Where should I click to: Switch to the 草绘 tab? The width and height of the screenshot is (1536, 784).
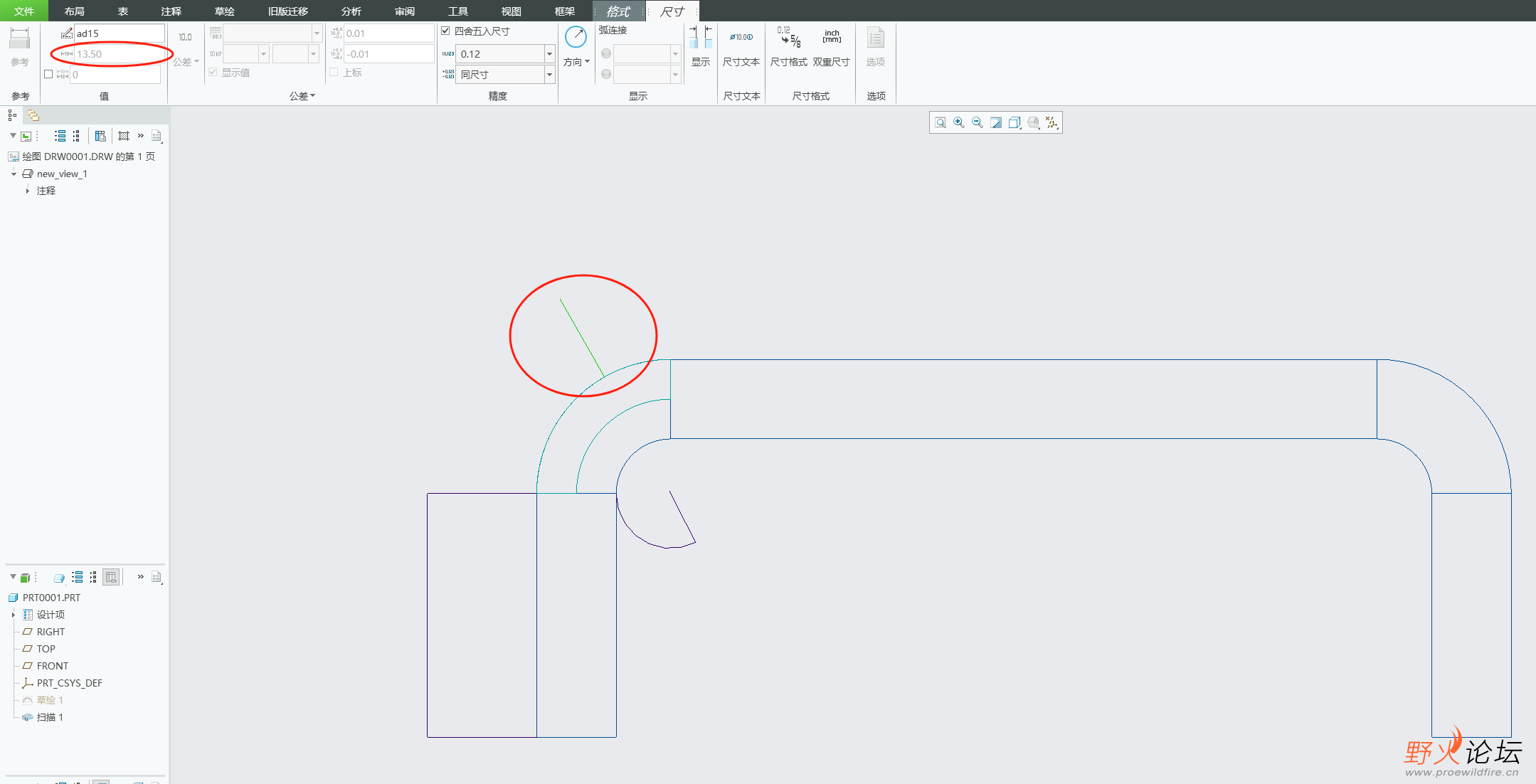click(x=225, y=11)
